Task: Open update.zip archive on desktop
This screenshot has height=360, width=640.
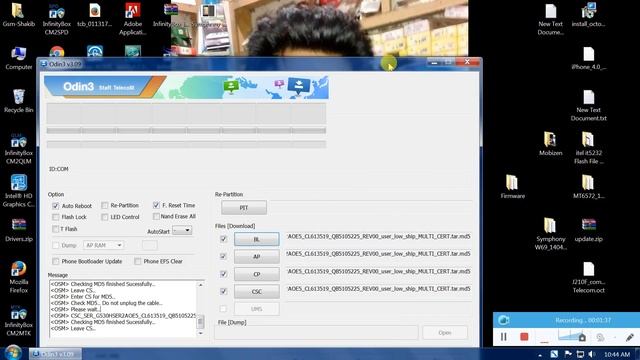Action: pos(588,230)
